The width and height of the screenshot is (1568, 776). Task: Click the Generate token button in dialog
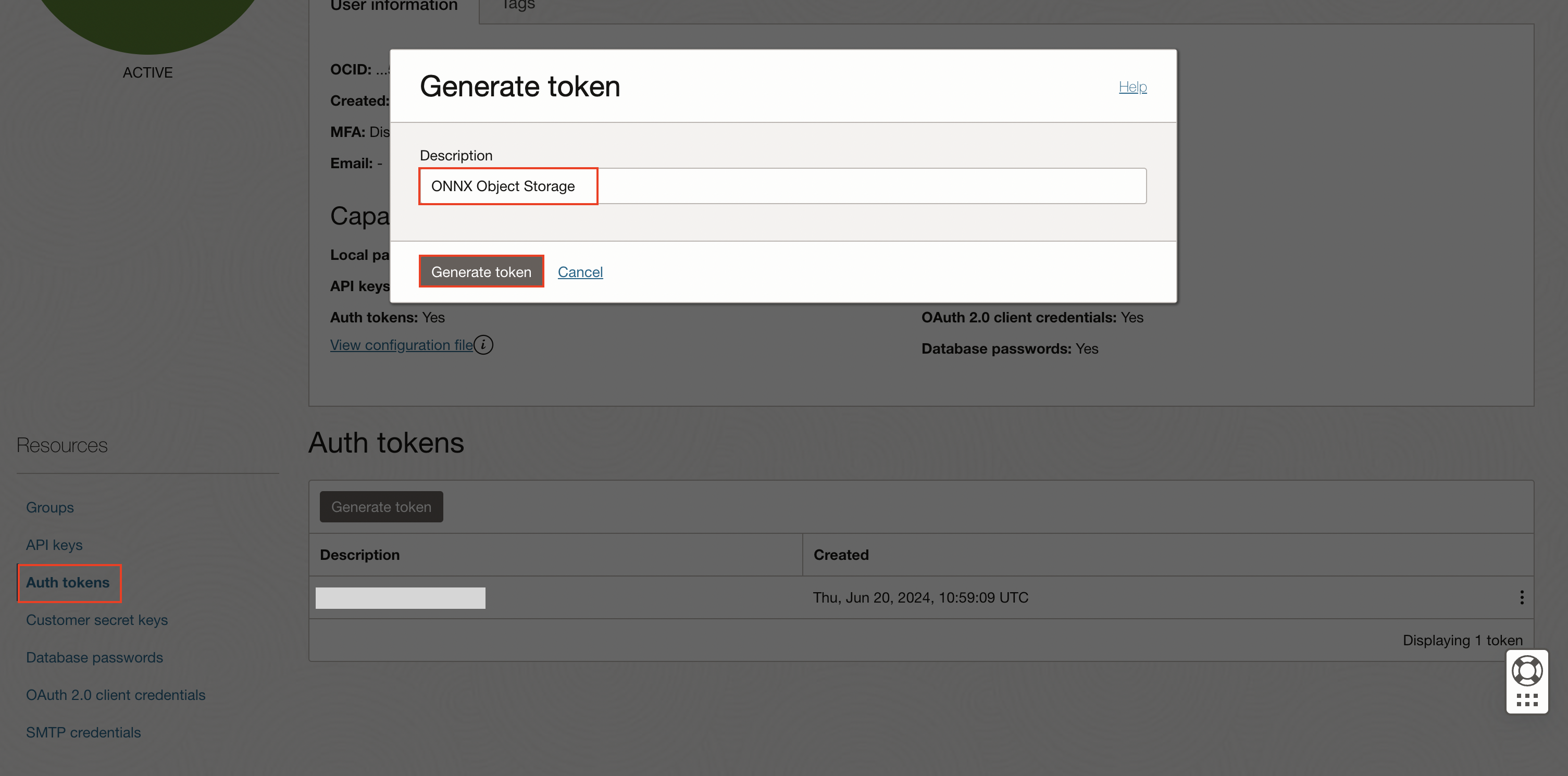(x=481, y=271)
